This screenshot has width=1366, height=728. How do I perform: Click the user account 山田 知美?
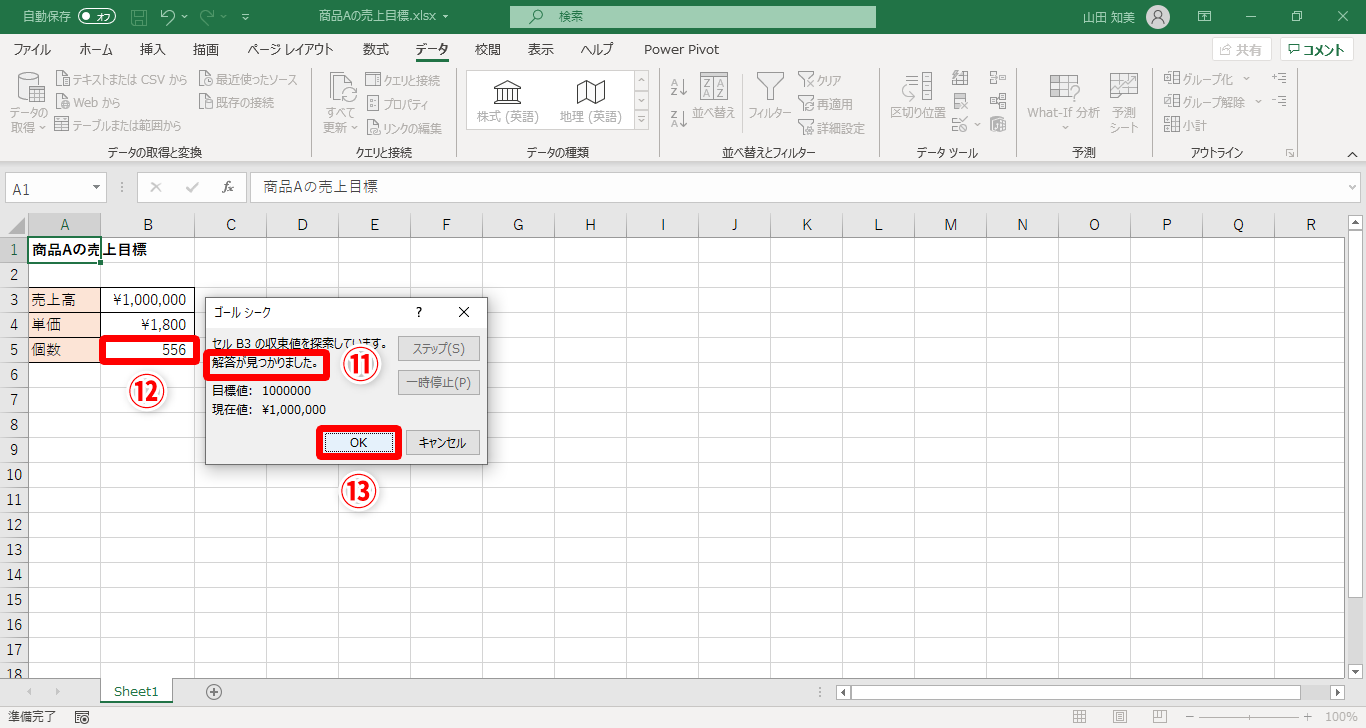coord(1125,17)
